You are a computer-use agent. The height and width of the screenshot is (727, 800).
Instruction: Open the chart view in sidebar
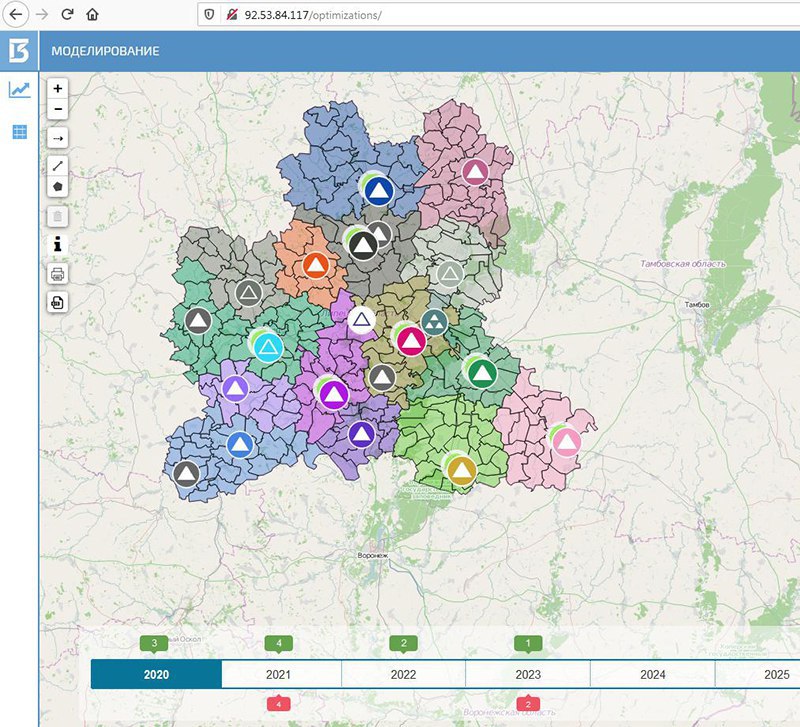(19, 90)
